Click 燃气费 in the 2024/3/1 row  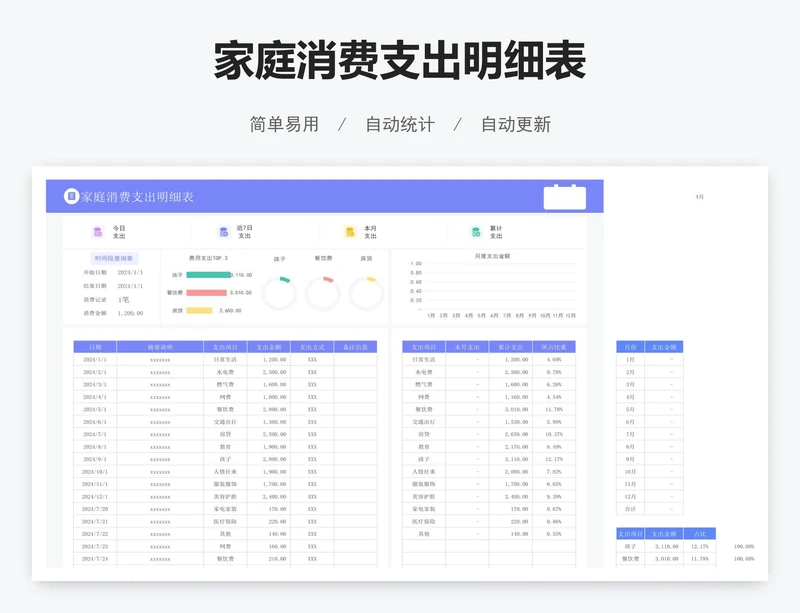pos(225,384)
